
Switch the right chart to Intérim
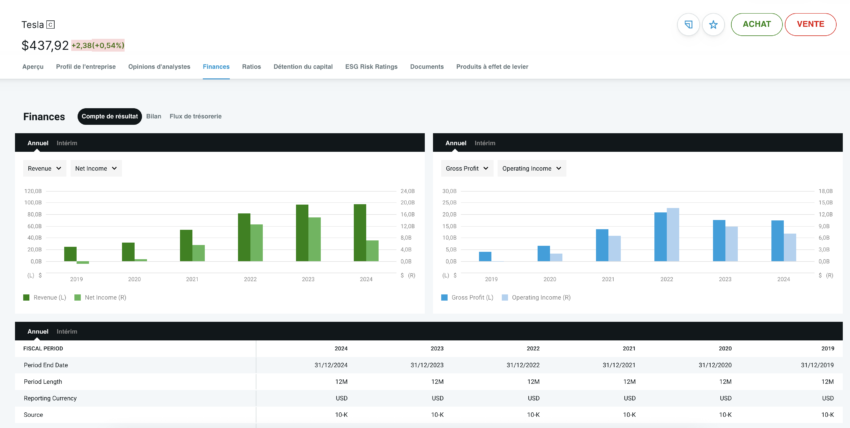pyautogui.click(x=485, y=143)
